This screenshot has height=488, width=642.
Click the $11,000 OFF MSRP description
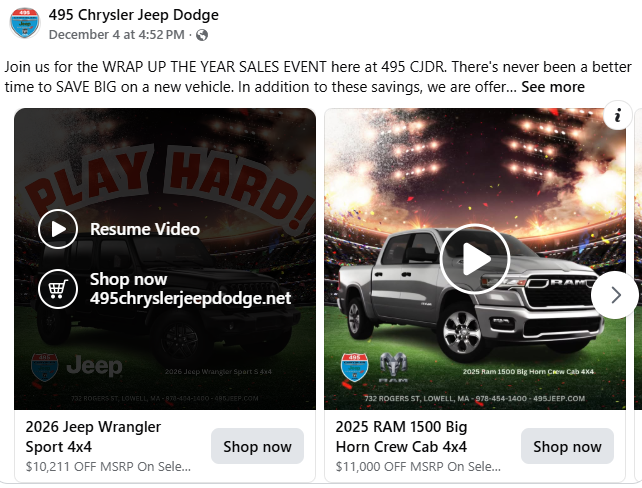click(418, 467)
